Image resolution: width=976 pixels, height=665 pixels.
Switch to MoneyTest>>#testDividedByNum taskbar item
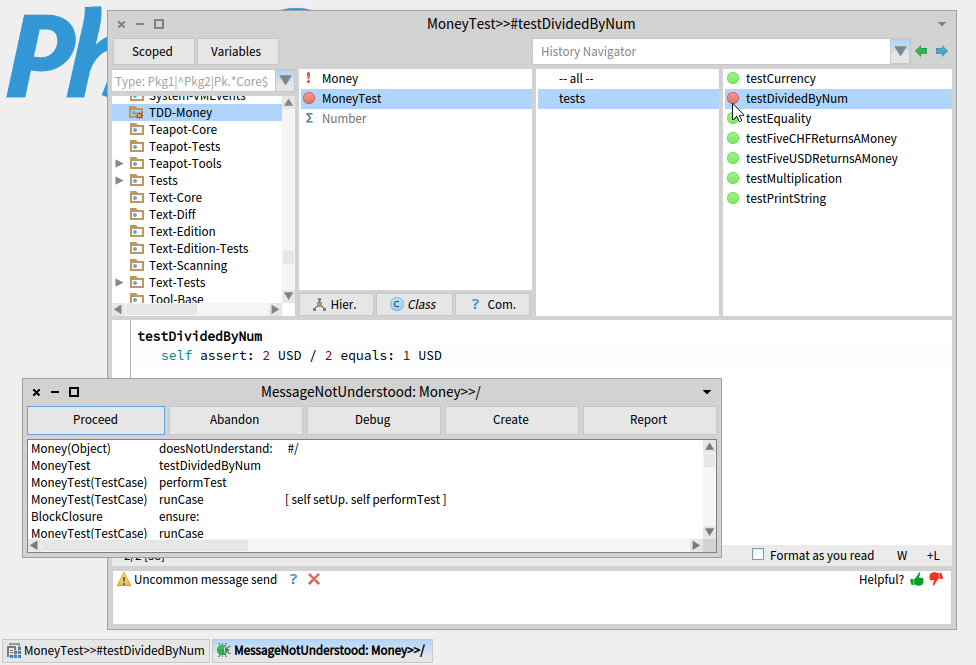coord(106,651)
